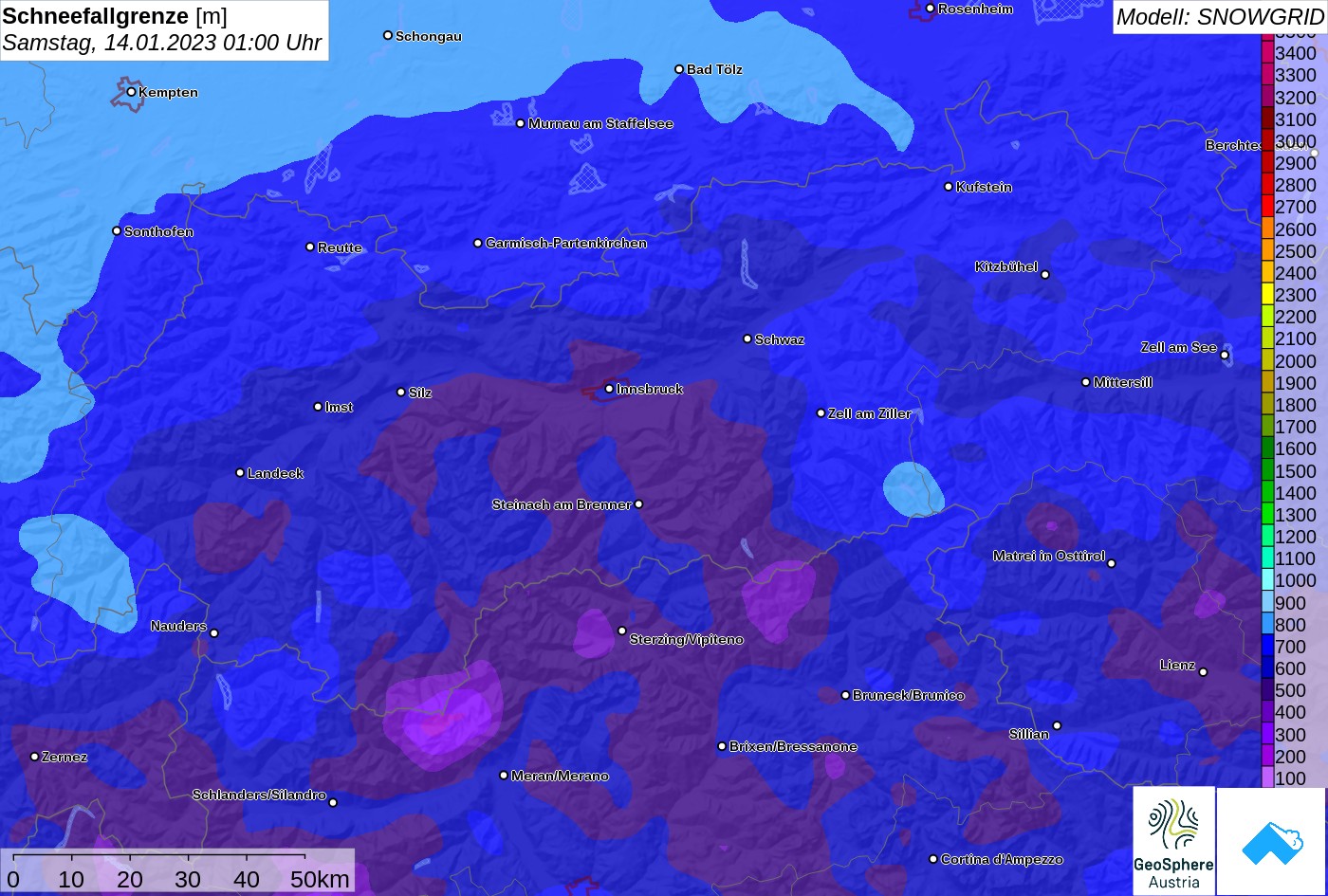Click the Sillian town label

1029,734
